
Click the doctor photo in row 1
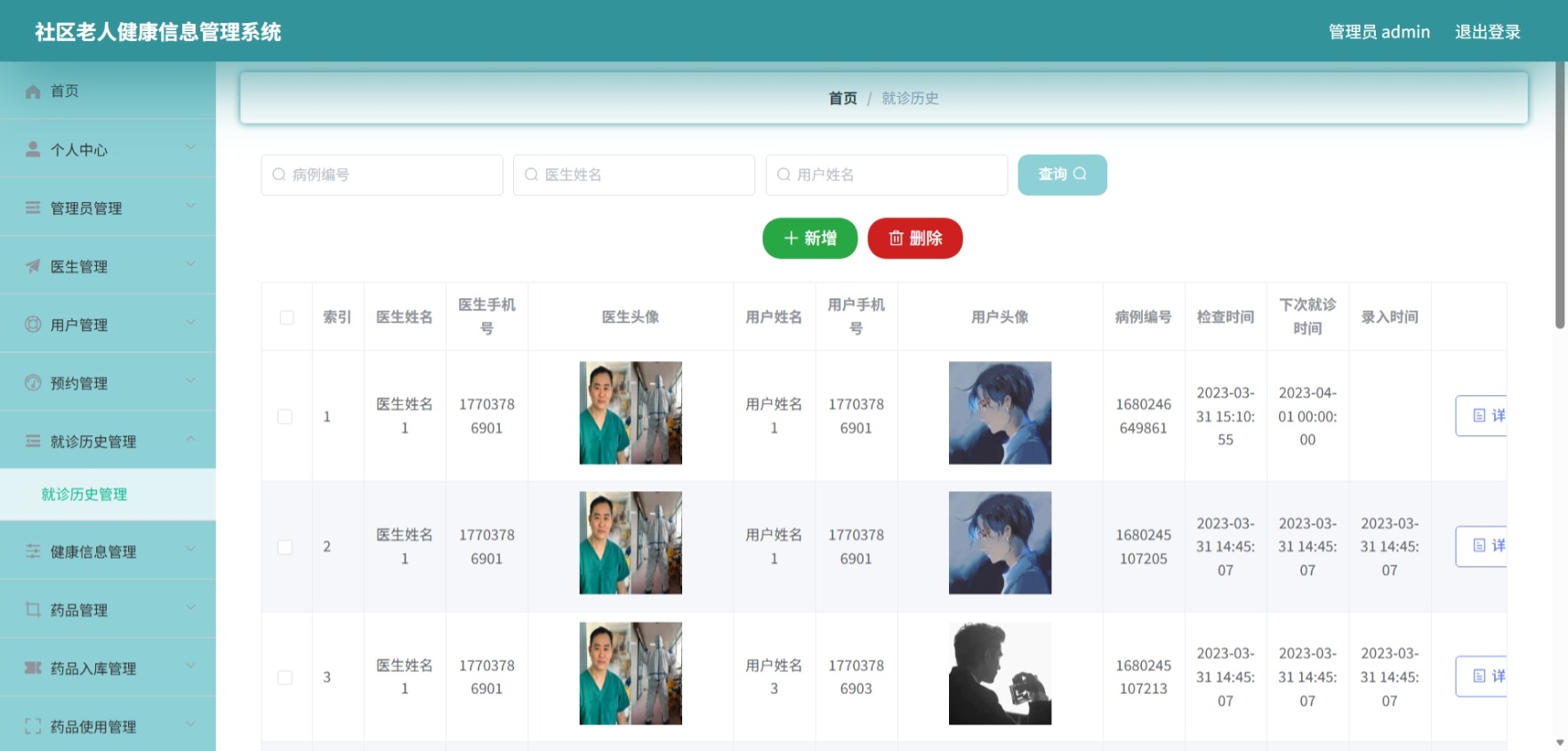click(x=631, y=413)
